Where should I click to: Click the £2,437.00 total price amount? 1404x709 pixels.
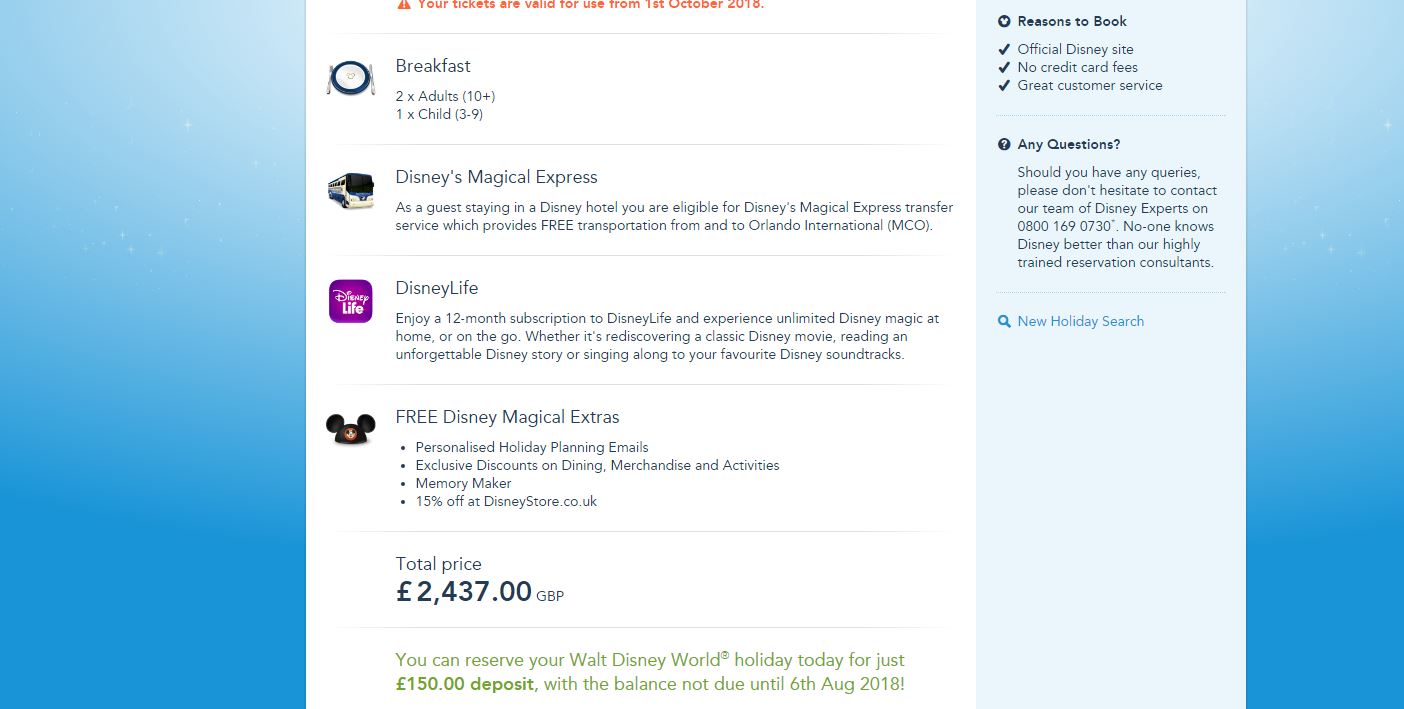click(464, 592)
